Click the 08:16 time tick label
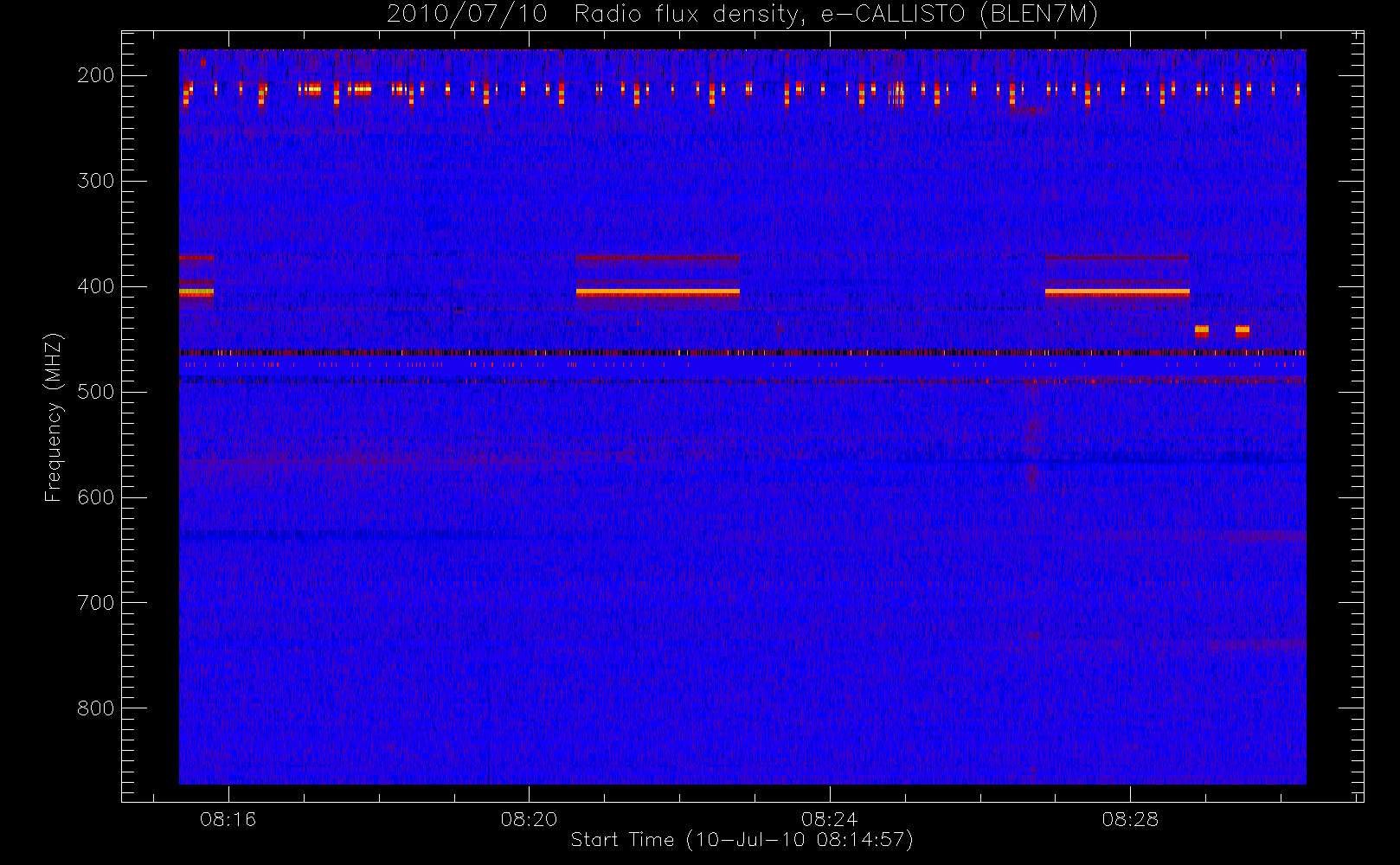This screenshot has height=865, width=1400. tap(228, 819)
